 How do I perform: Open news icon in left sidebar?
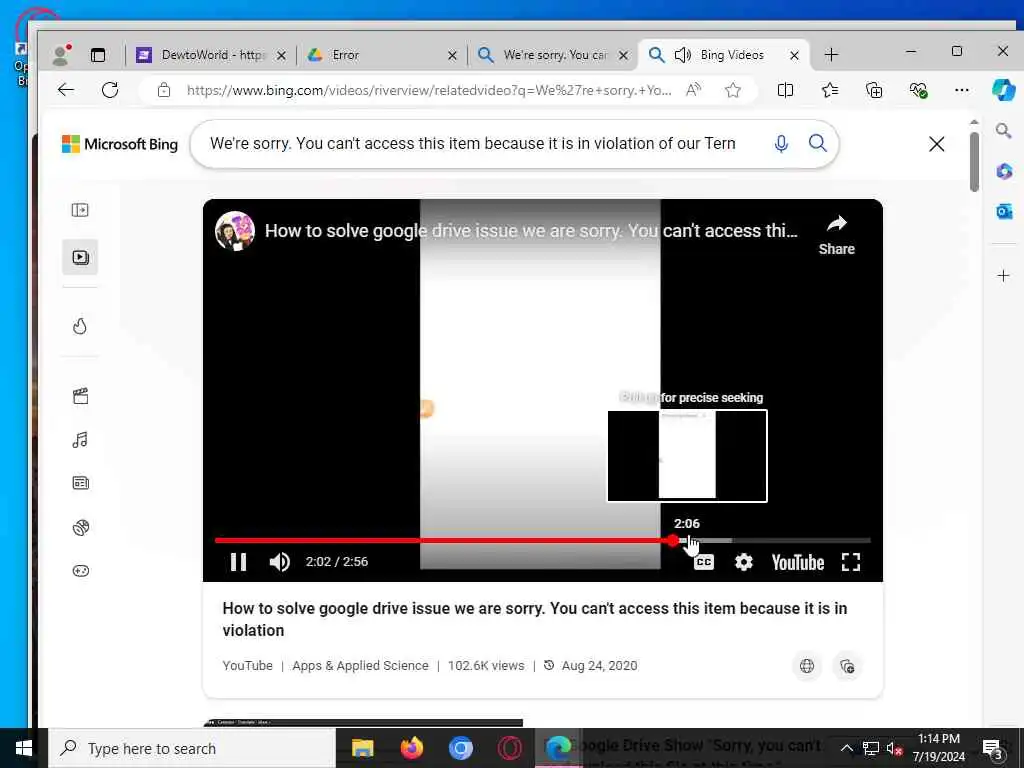coord(80,483)
